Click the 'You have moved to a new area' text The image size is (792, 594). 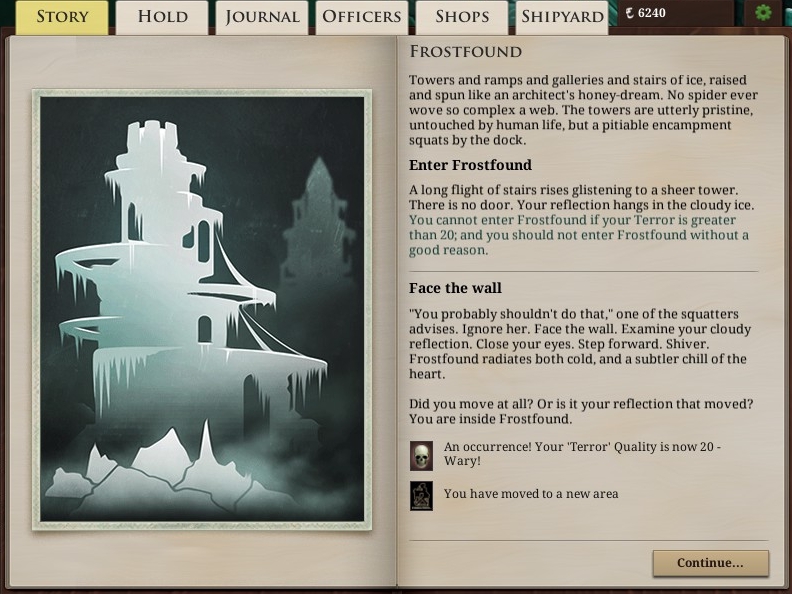(x=531, y=493)
